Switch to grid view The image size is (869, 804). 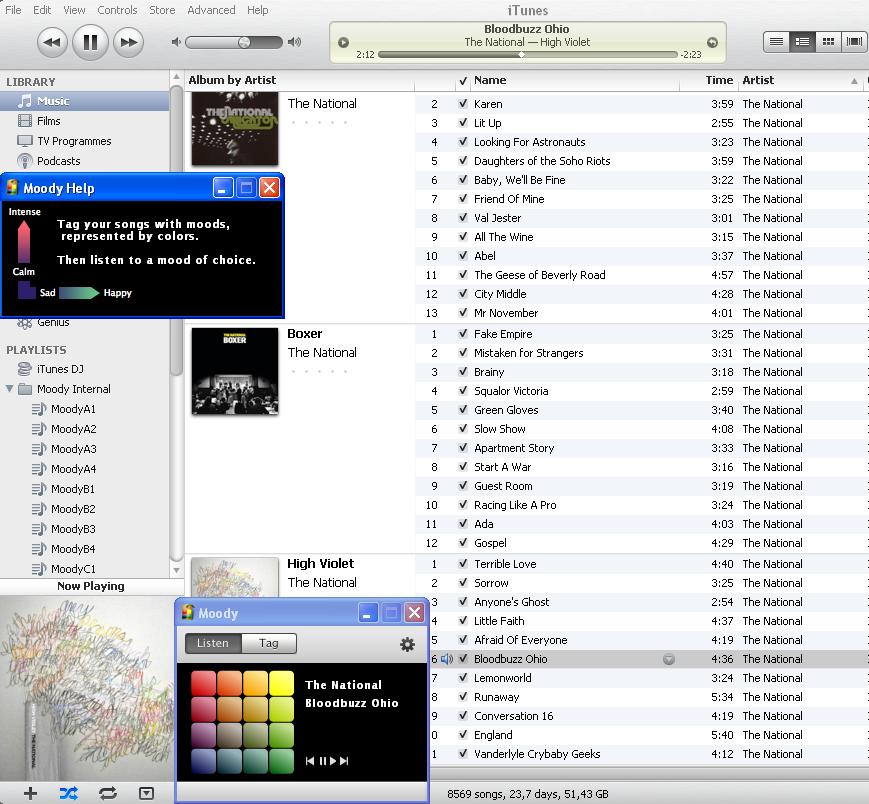(828, 42)
